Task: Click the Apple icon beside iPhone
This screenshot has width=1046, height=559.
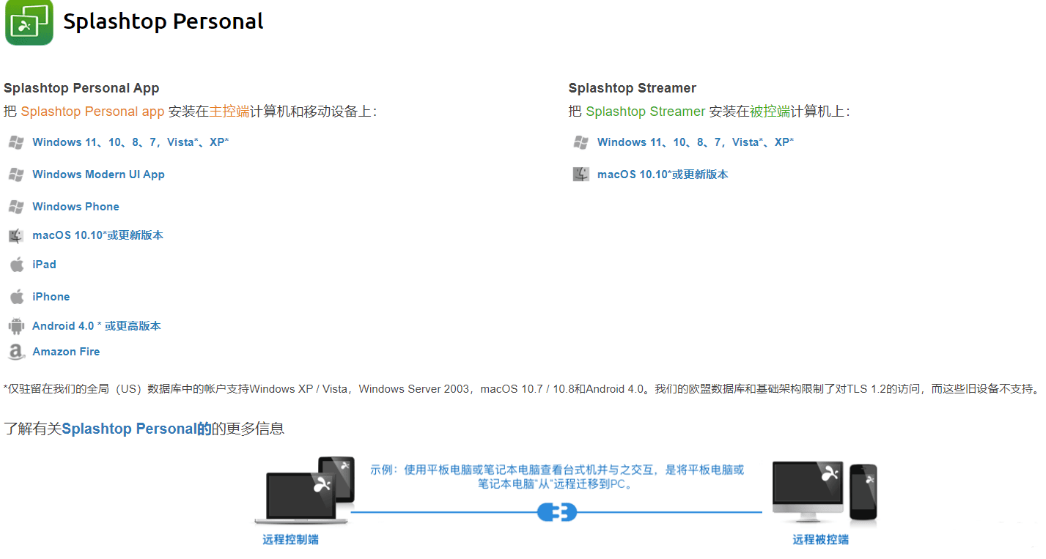Action: pyautogui.click(x=16, y=297)
